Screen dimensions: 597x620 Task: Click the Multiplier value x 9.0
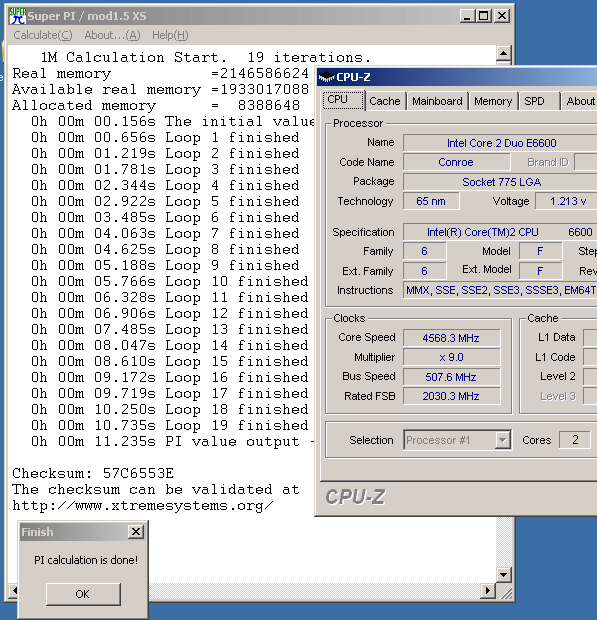point(452,357)
